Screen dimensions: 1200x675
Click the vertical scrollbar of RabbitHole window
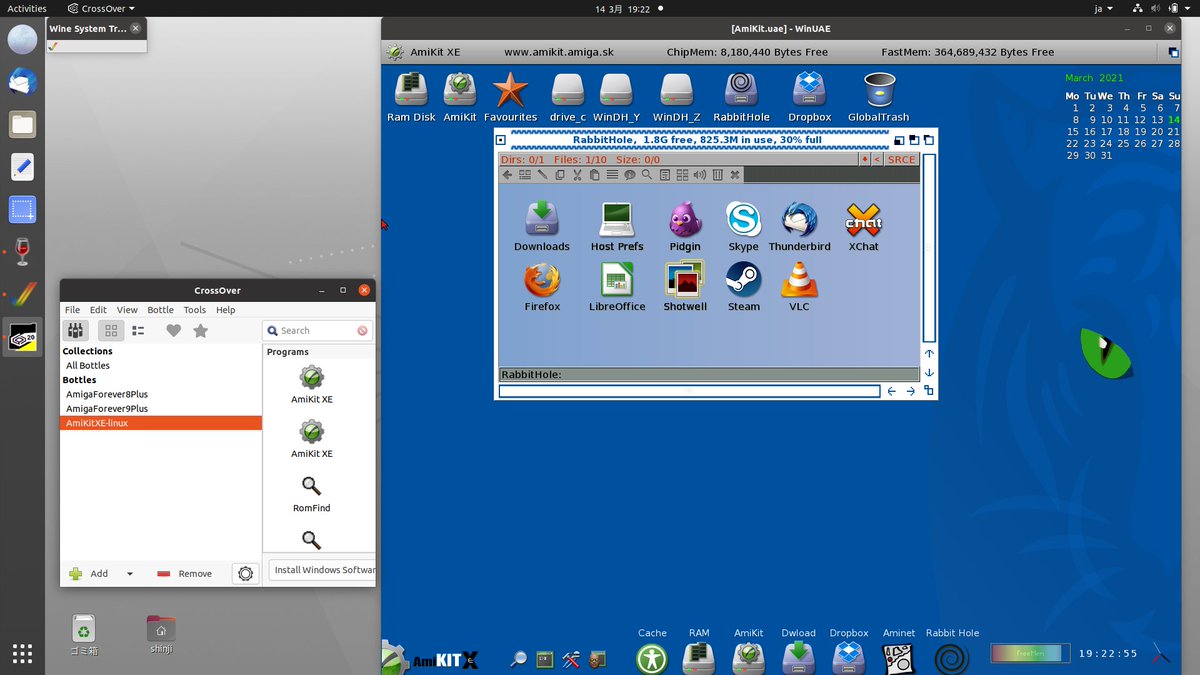tap(929, 248)
